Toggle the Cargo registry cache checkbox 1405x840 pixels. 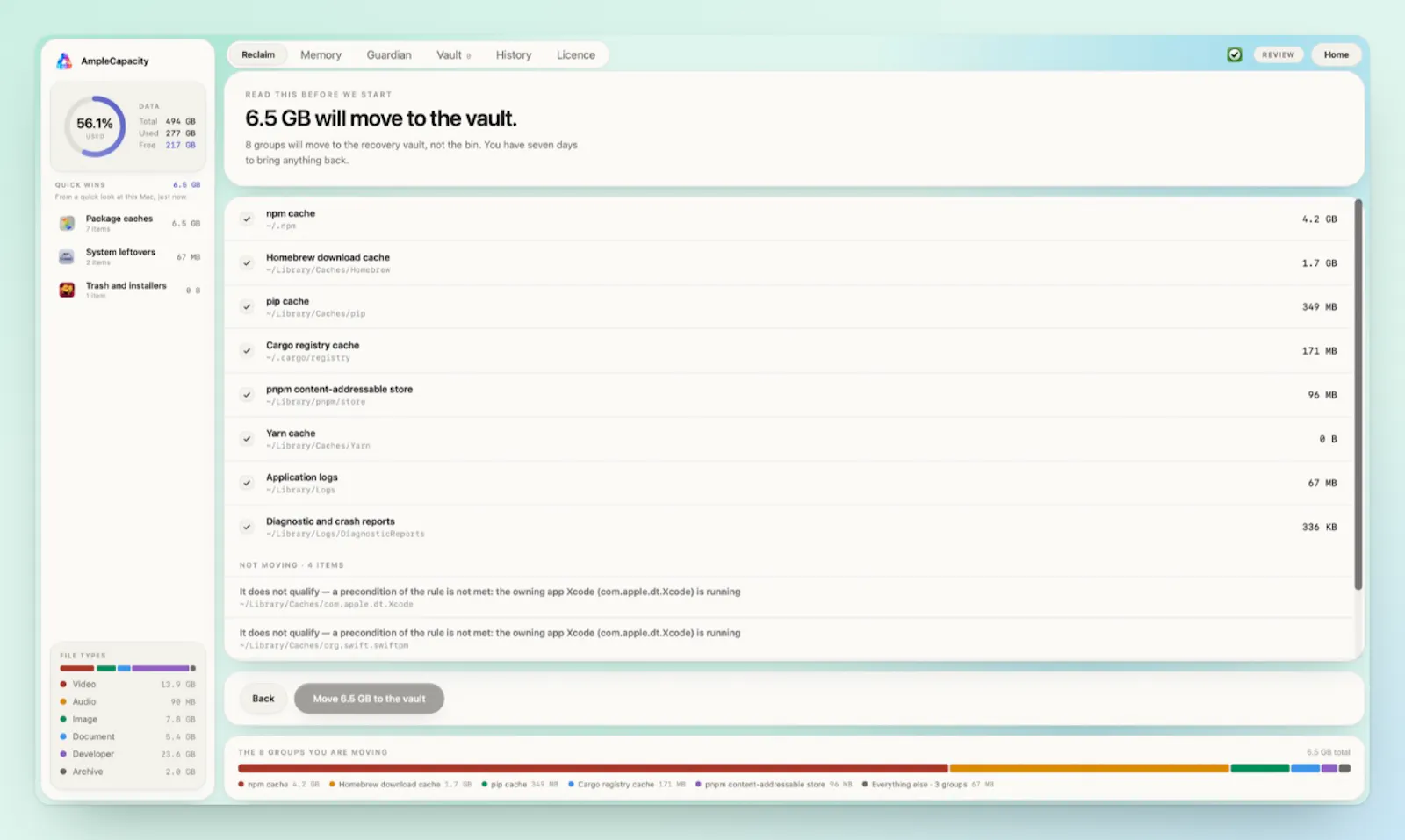(247, 350)
